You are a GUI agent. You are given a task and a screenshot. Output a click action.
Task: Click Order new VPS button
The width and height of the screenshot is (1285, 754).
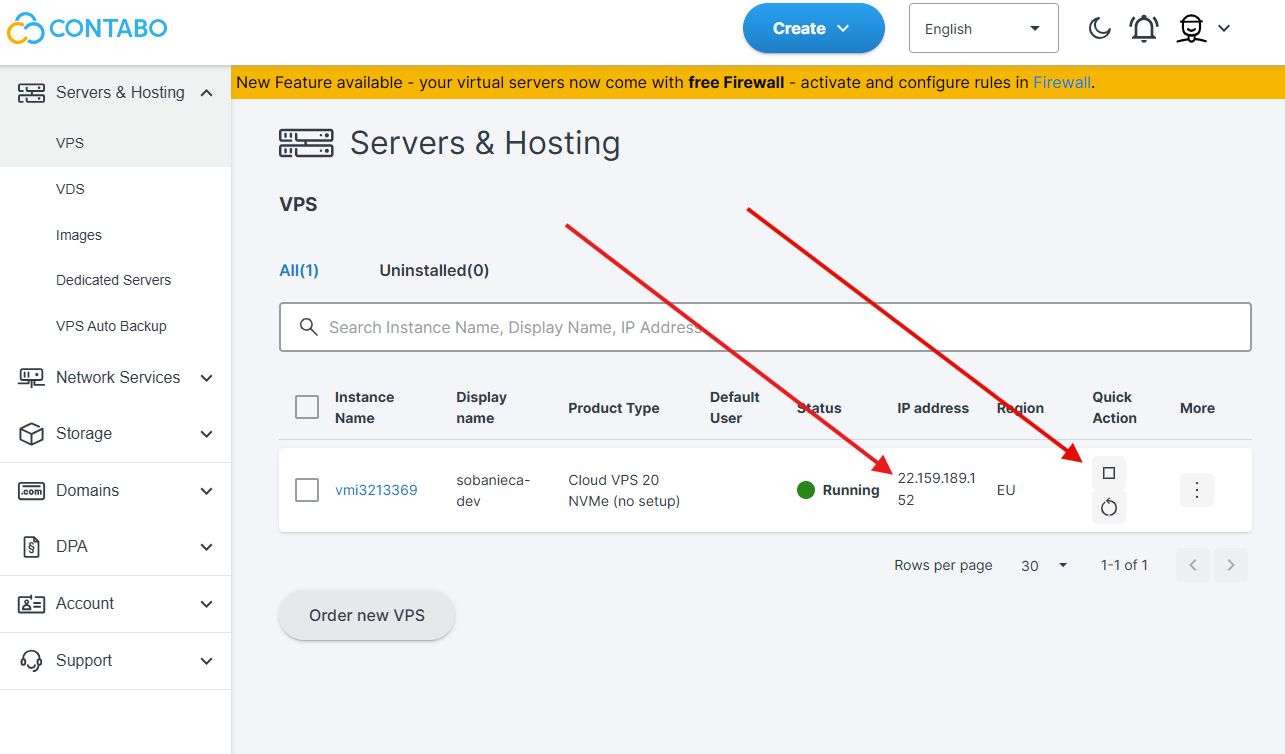pyautogui.click(x=367, y=615)
